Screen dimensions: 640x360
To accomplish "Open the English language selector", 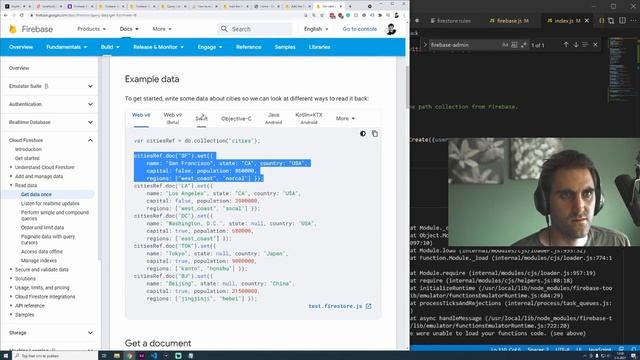I will [316, 29].
